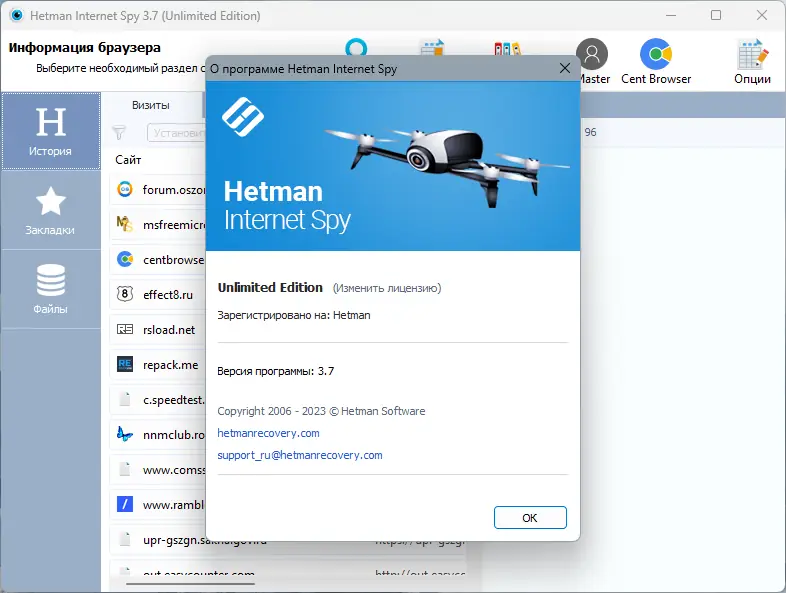Open the History (История) sidebar section
This screenshot has height=593, width=786.
click(x=51, y=131)
